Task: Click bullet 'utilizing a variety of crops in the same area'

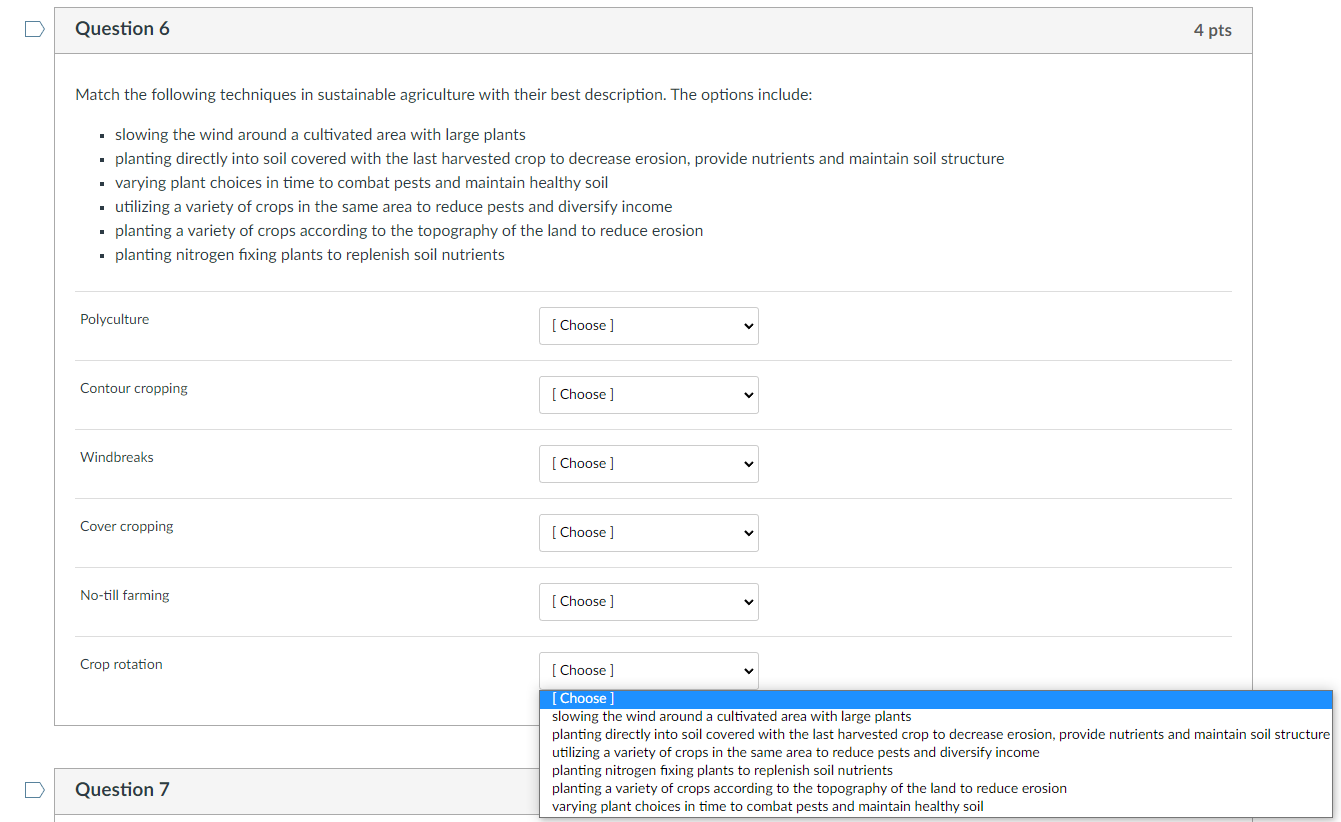Action: point(393,207)
